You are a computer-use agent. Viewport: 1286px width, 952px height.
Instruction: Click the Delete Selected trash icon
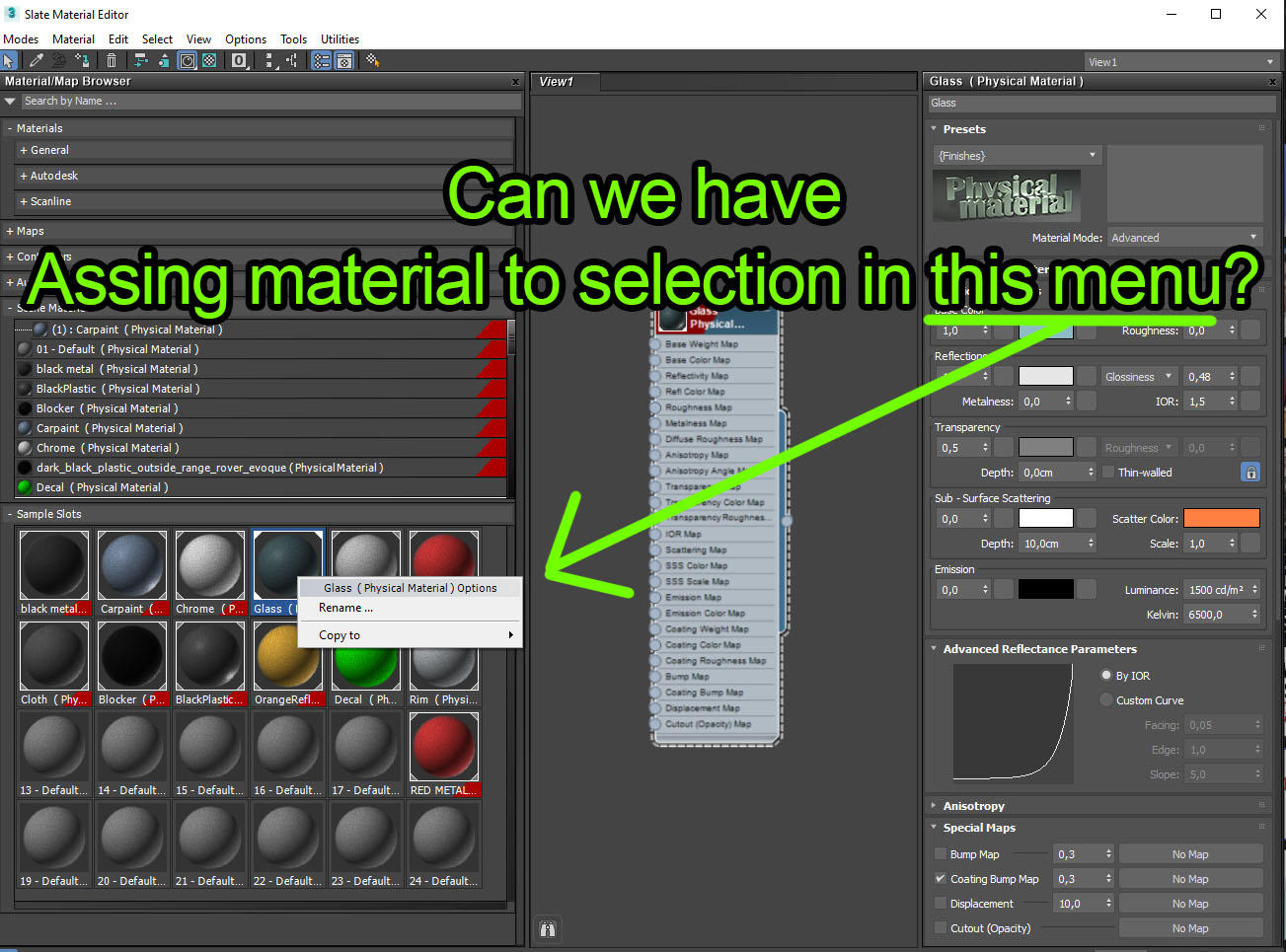point(110,60)
